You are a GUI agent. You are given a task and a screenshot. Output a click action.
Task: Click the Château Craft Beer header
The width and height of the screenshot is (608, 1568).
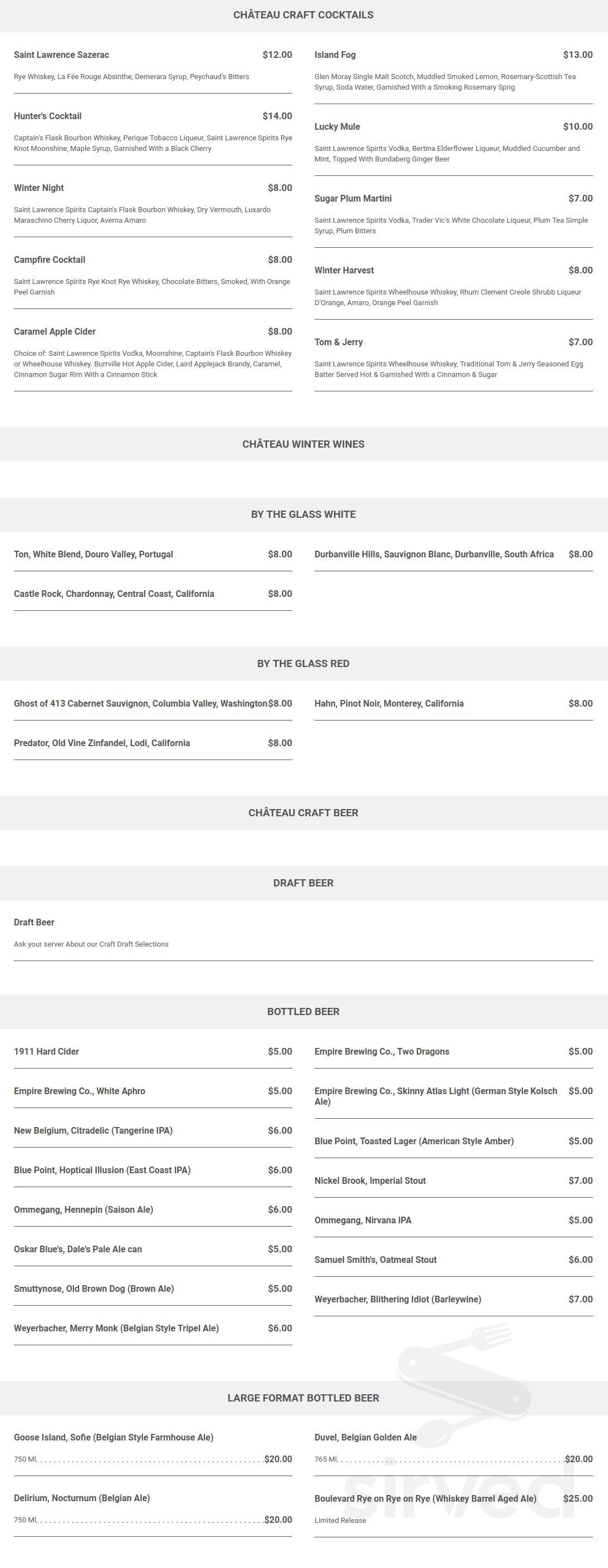303,812
